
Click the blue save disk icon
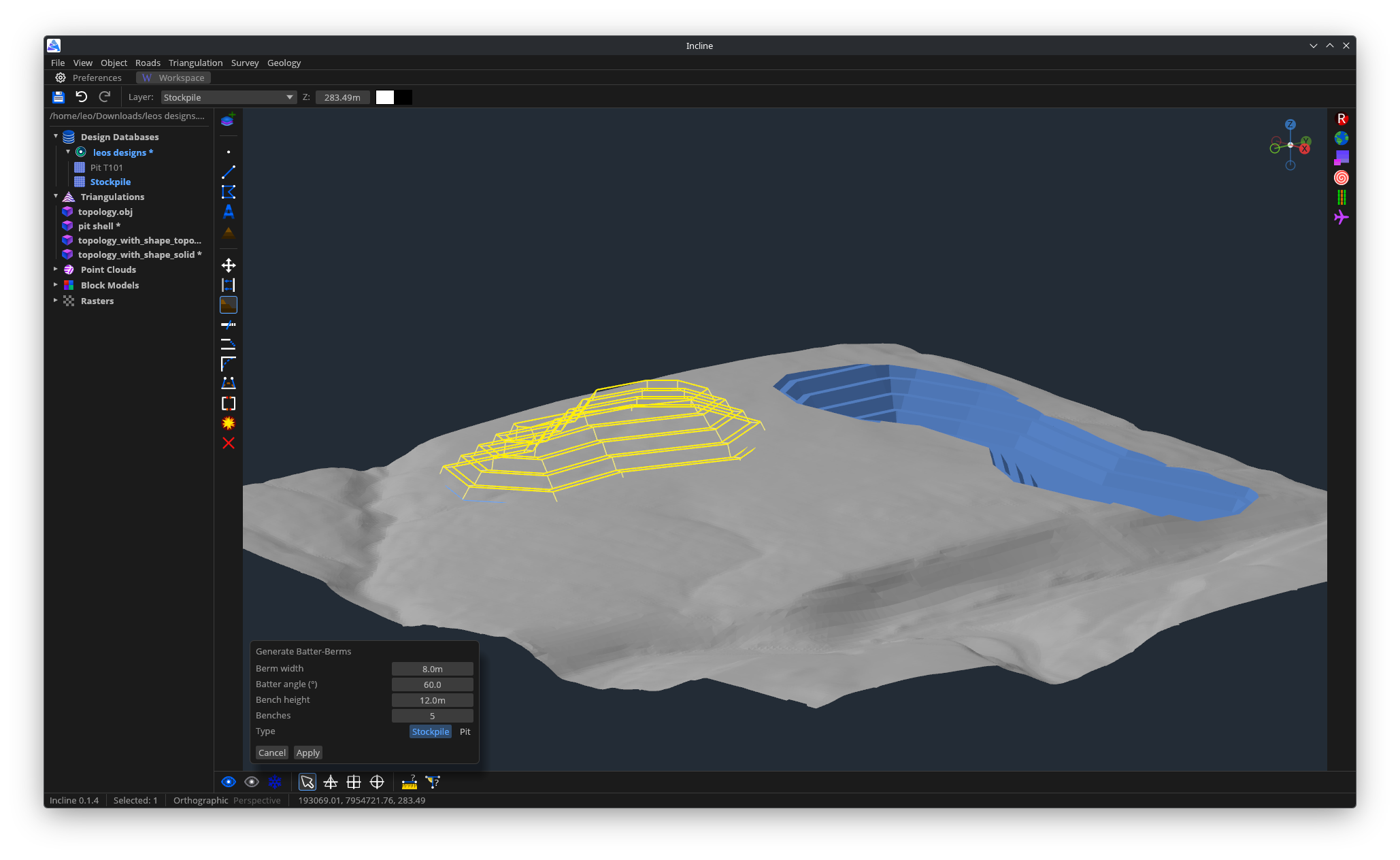coord(59,97)
